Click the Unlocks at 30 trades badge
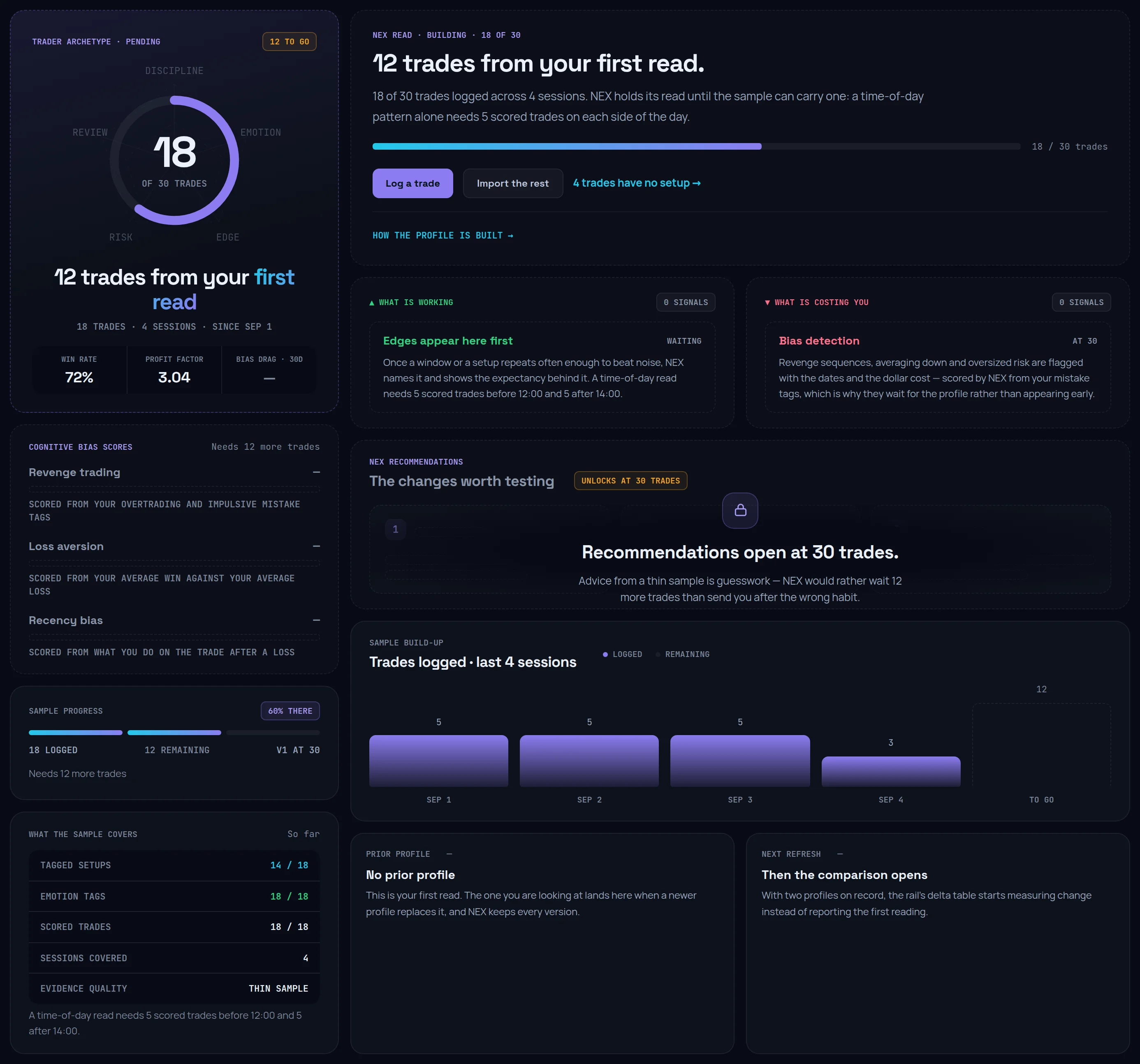The image size is (1140, 1064). tap(630, 481)
